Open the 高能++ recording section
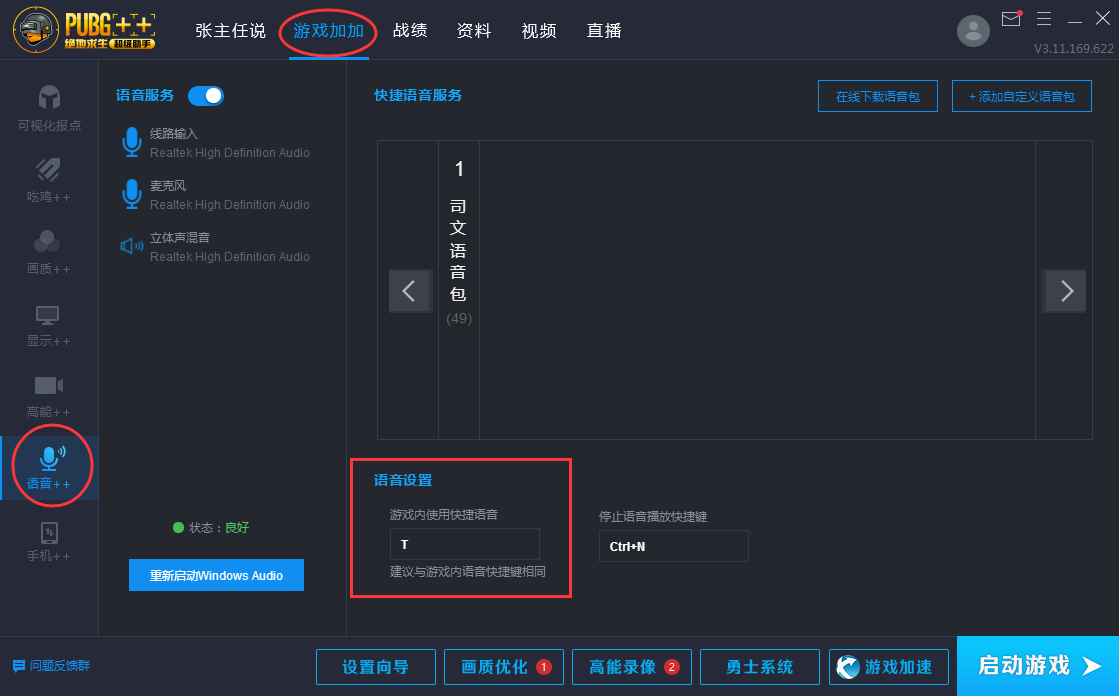This screenshot has height=696, width=1119. point(49,397)
